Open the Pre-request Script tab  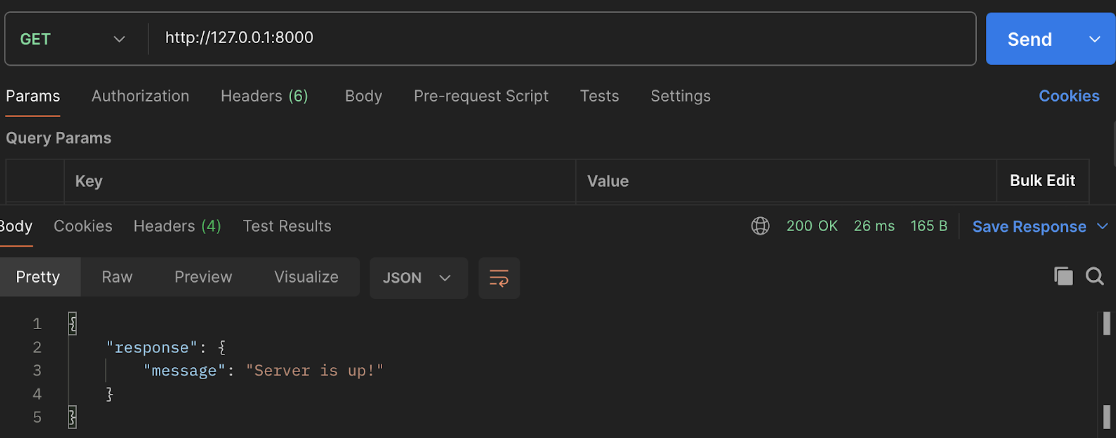click(x=481, y=96)
